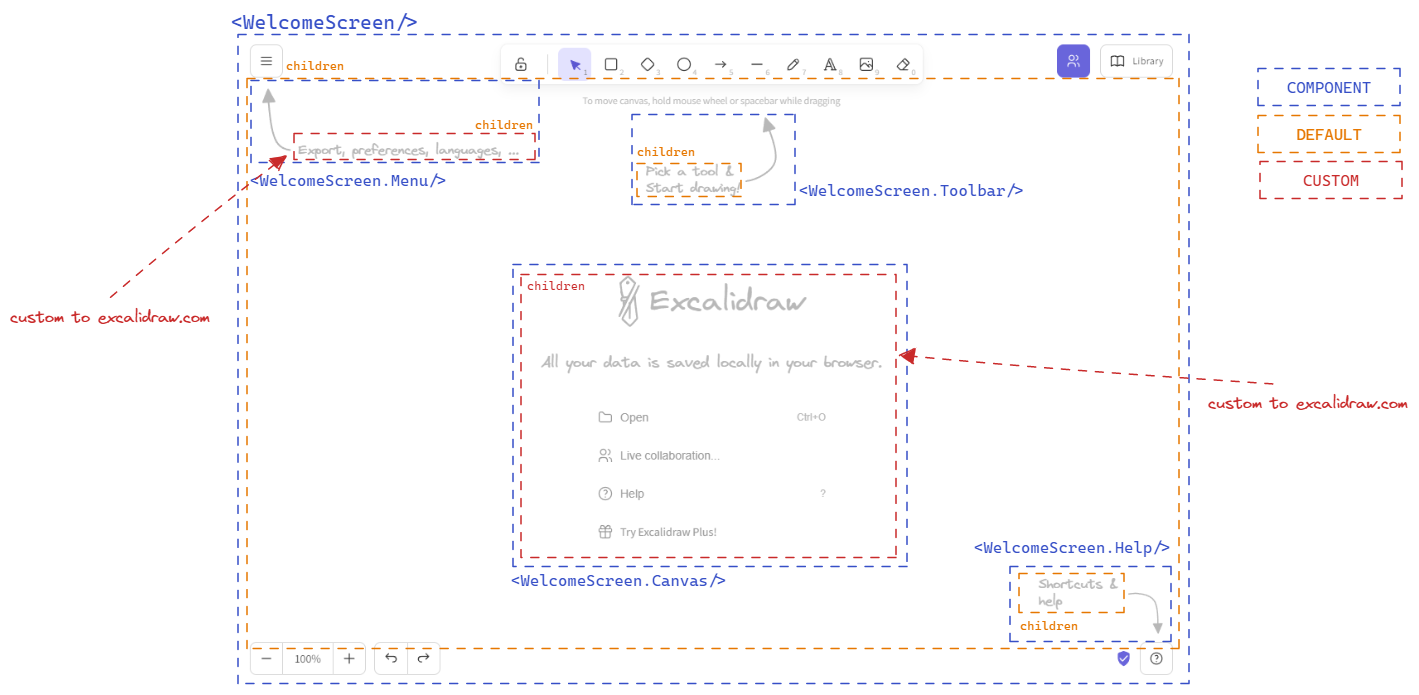This screenshot has width=1419, height=695.
Task: Select the Text tool
Action: [x=830, y=63]
